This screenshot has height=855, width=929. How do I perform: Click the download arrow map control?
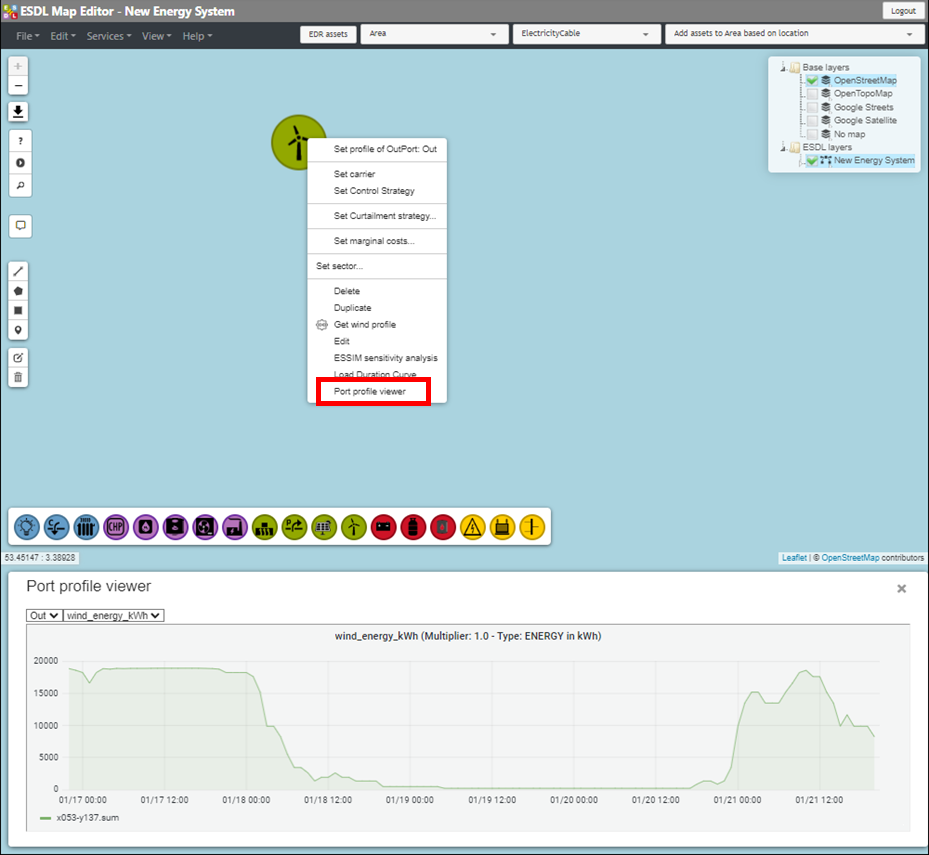click(18, 111)
